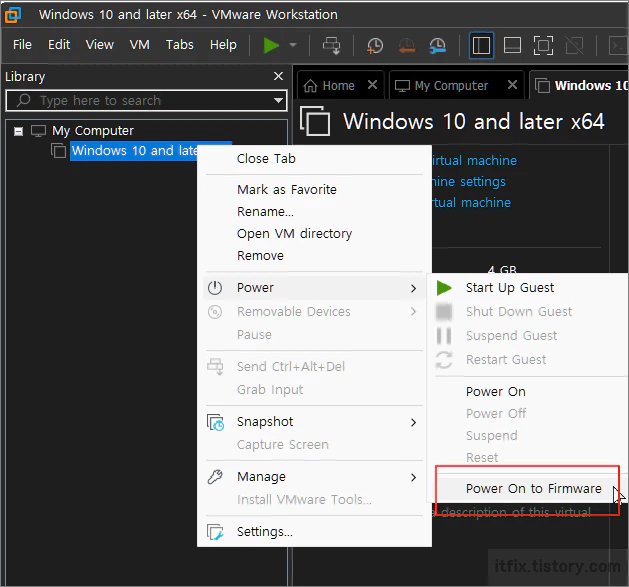Take a snapshot with the clock-plus toolbar icon
This screenshot has width=629, height=587.
point(375,45)
